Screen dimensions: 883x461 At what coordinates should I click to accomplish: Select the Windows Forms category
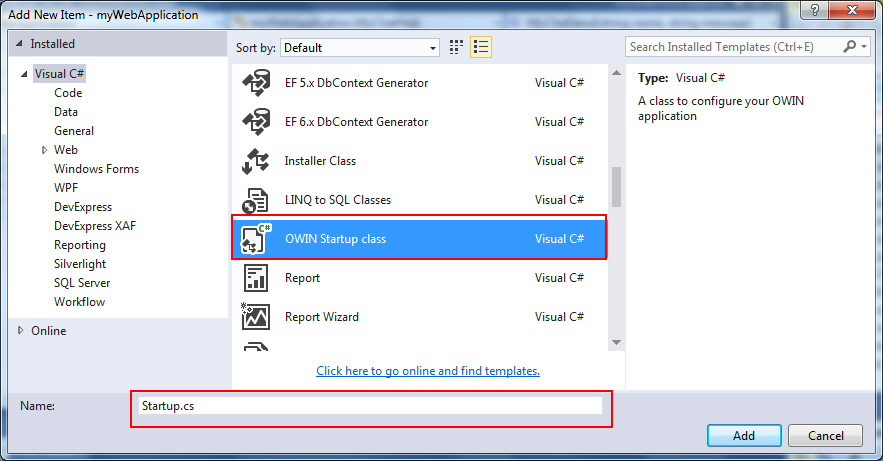point(96,169)
